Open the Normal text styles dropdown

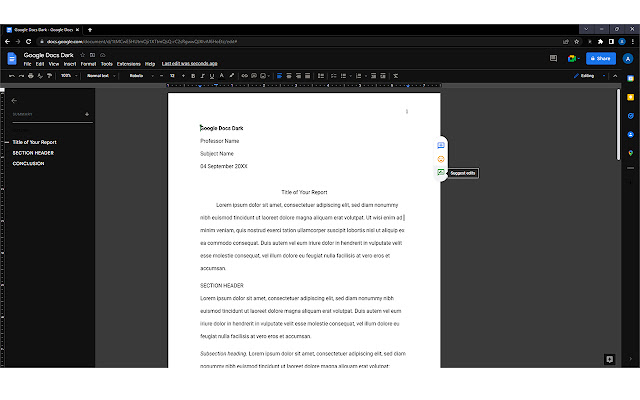101,76
